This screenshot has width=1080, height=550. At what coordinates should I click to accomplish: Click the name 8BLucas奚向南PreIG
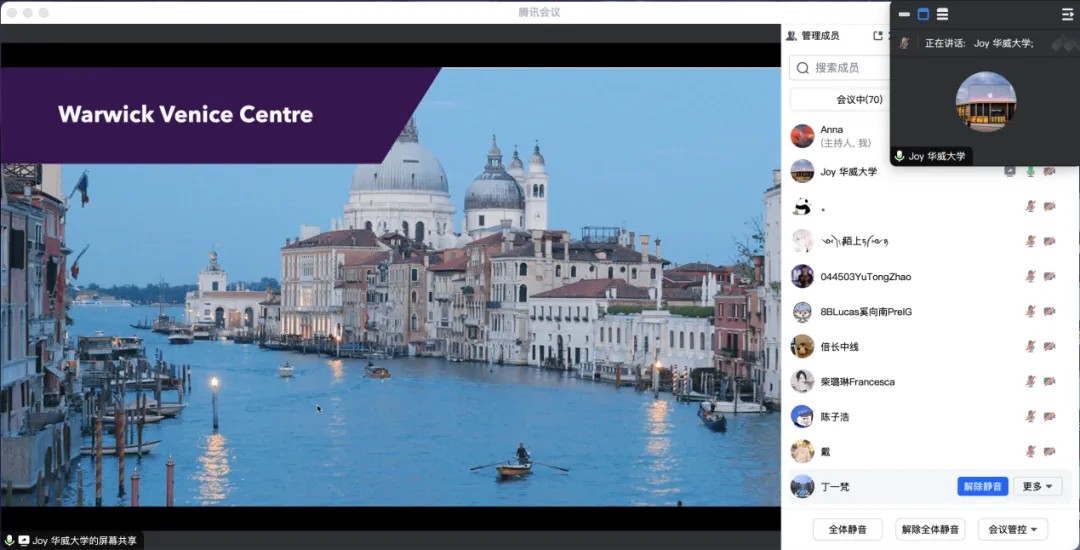[866, 312]
